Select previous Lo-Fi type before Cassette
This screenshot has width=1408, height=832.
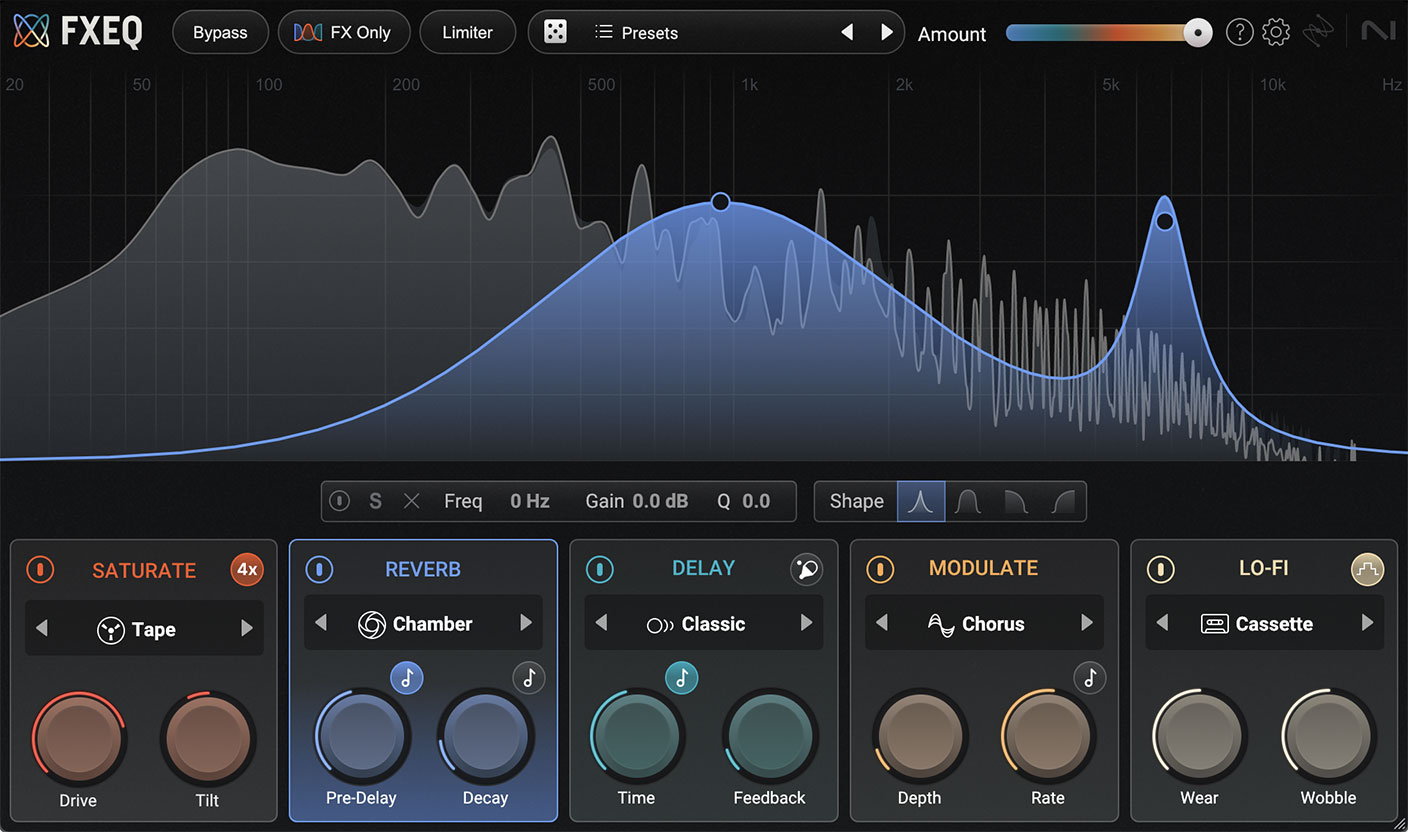1162,623
